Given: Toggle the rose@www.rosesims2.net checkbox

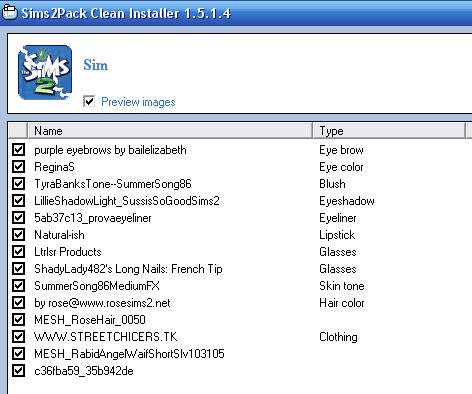Looking at the screenshot, I should (x=18, y=303).
